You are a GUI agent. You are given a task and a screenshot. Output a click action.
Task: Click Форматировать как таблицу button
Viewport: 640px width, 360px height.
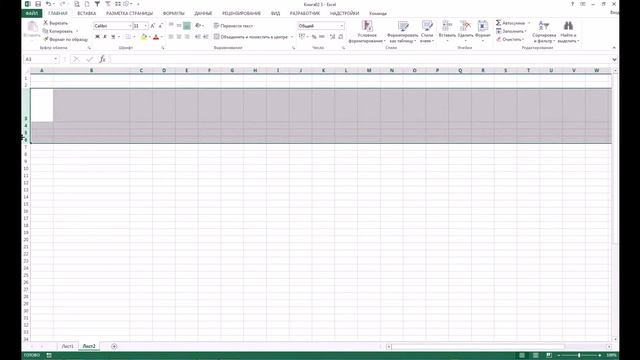[403, 32]
